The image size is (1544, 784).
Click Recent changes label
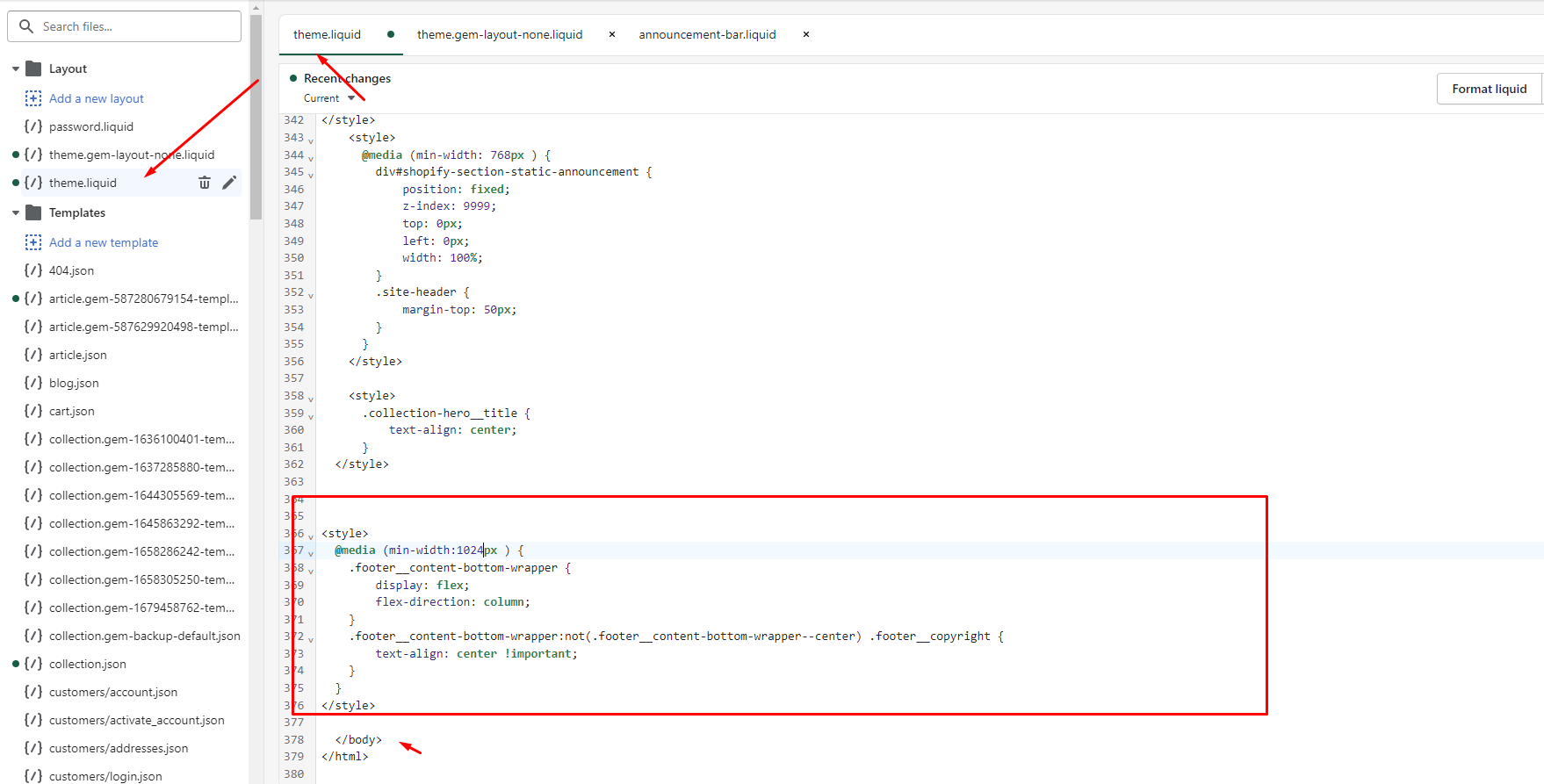(x=347, y=78)
